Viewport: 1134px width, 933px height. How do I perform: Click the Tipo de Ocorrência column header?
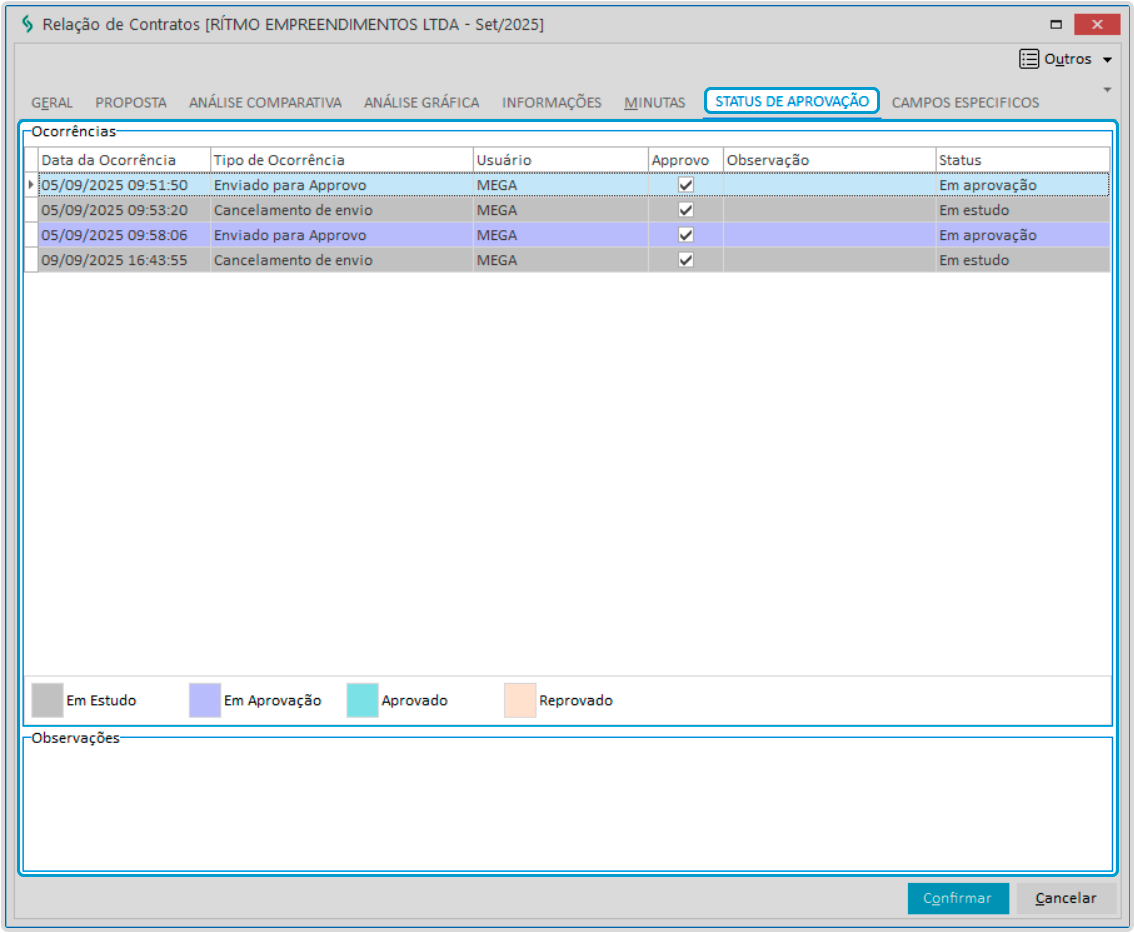pos(341,160)
